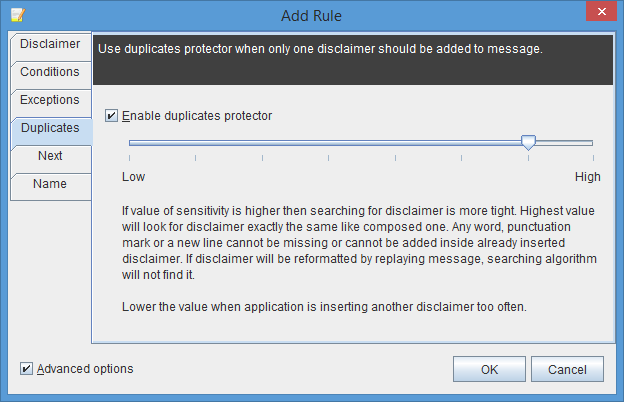624x402 pixels.
Task: Cancel the Add Rule dialog
Action: (x=567, y=369)
